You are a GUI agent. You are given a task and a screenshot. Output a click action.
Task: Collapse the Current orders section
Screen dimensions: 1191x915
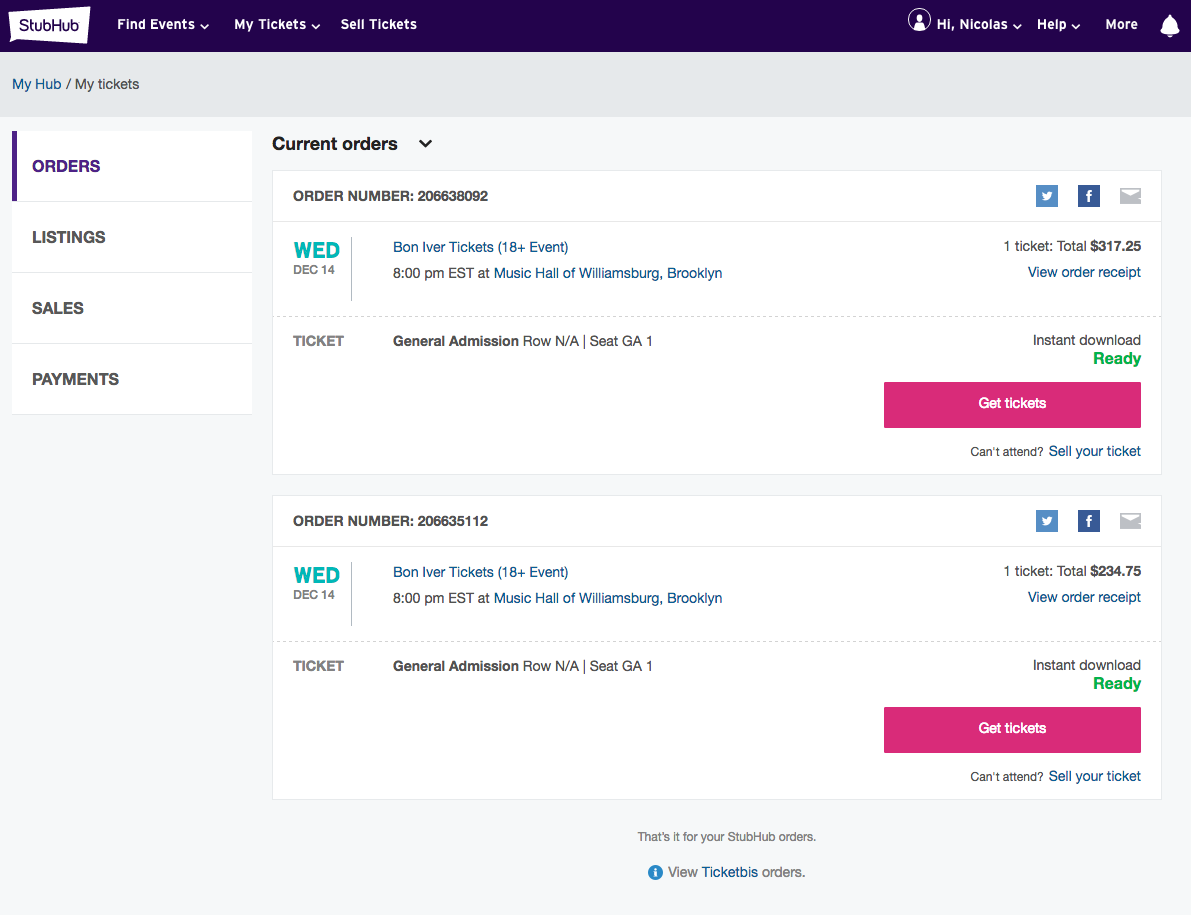tap(424, 144)
